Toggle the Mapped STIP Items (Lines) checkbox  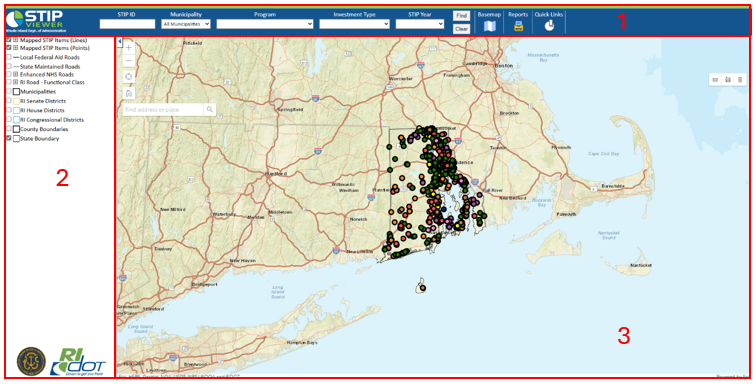point(9,41)
